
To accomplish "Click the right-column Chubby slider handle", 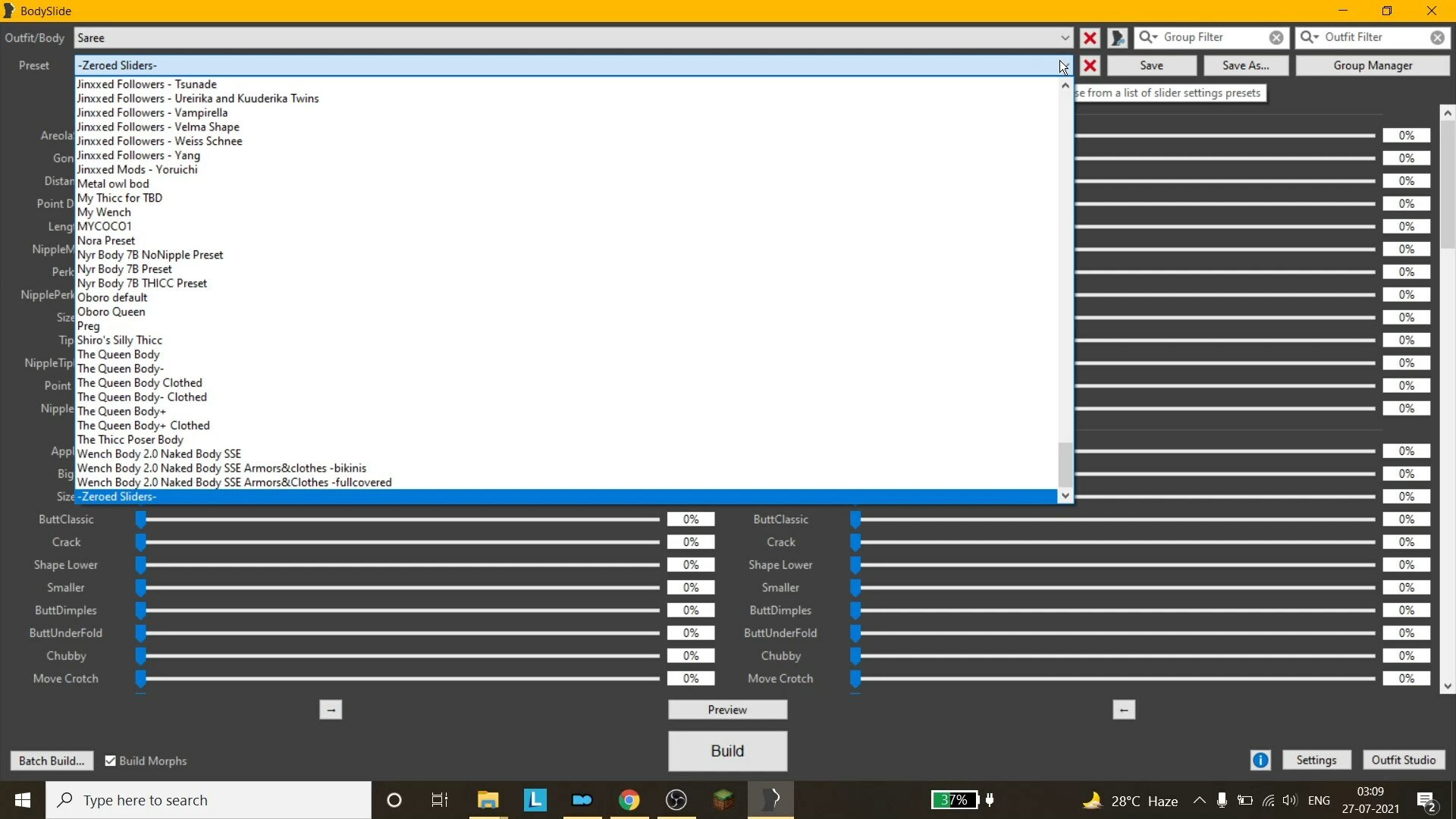I will [x=855, y=656].
